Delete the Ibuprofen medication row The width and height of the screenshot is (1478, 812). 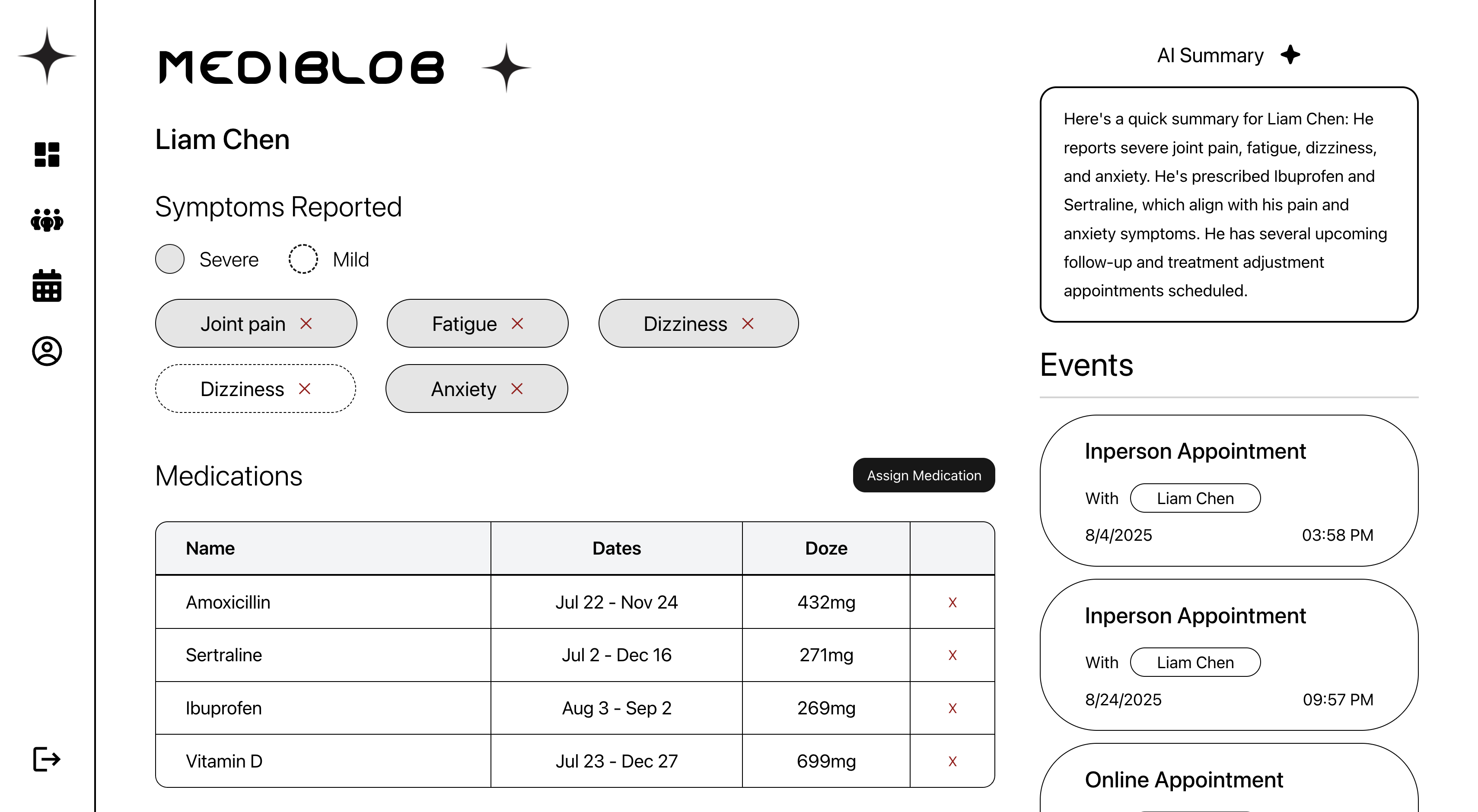coord(952,708)
